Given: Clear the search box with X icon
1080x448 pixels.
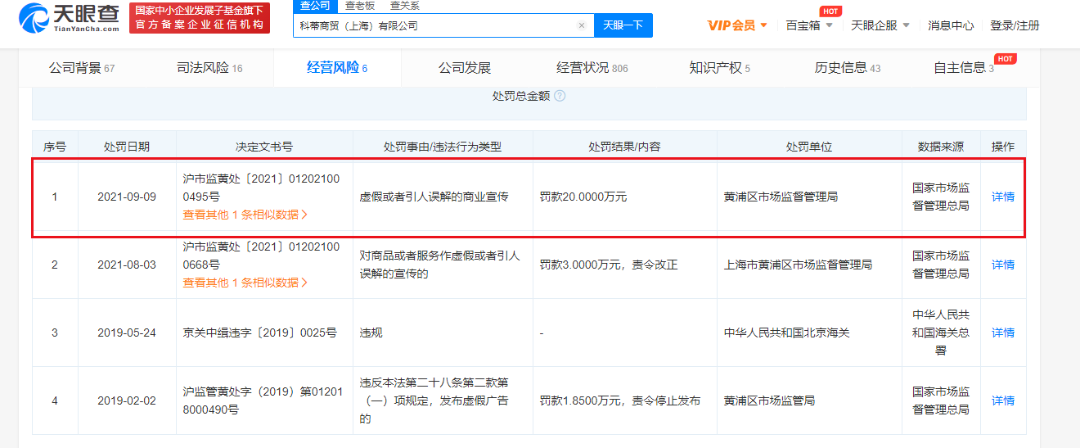Looking at the screenshot, I should coord(581,26).
